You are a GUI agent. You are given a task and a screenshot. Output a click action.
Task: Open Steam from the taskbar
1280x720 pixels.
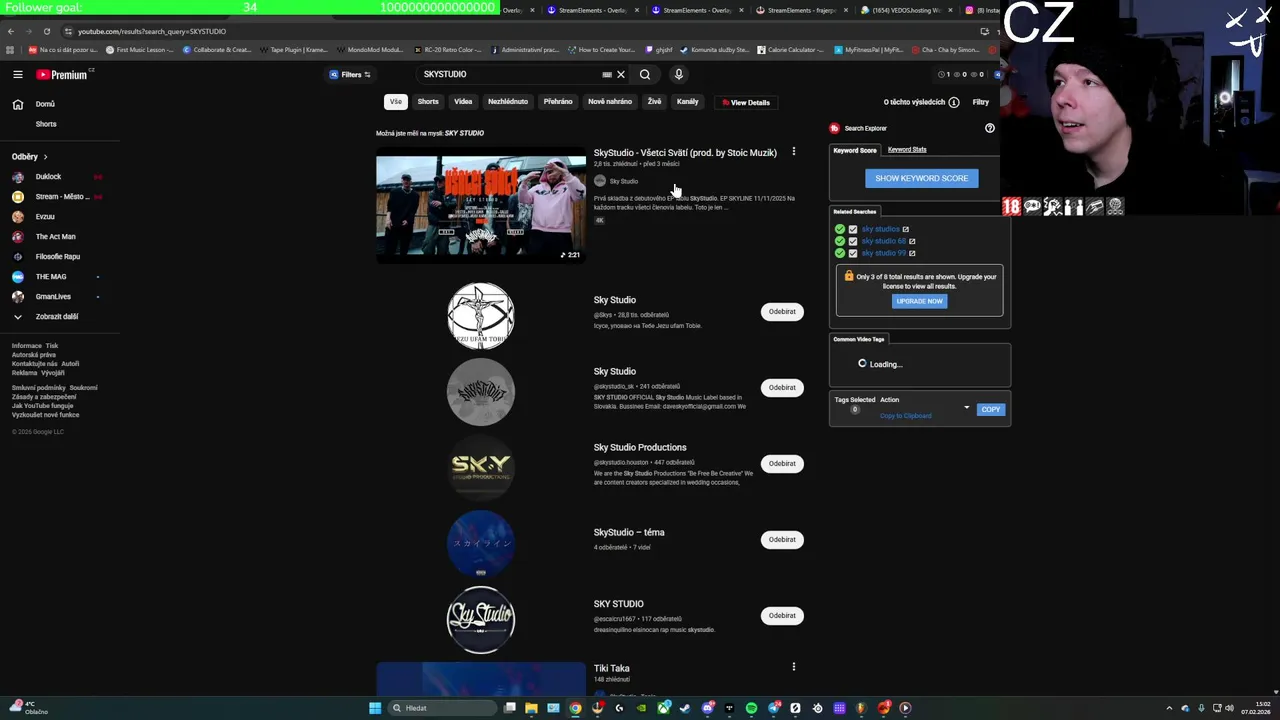tap(685, 708)
